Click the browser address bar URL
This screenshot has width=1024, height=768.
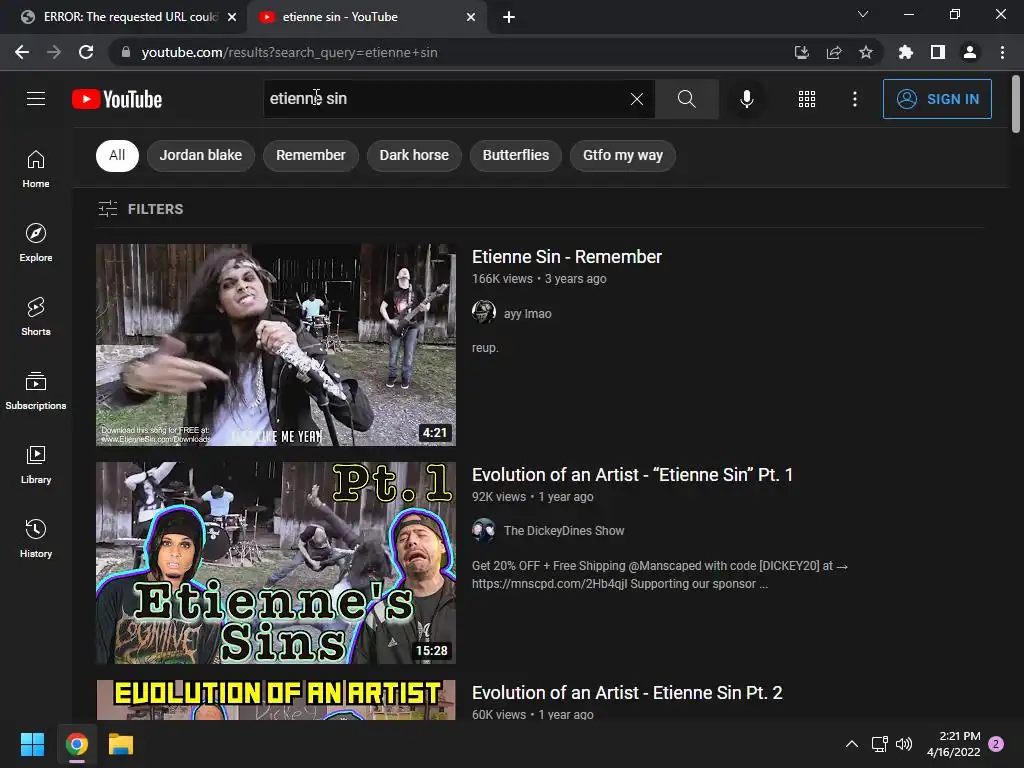click(x=289, y=52)
